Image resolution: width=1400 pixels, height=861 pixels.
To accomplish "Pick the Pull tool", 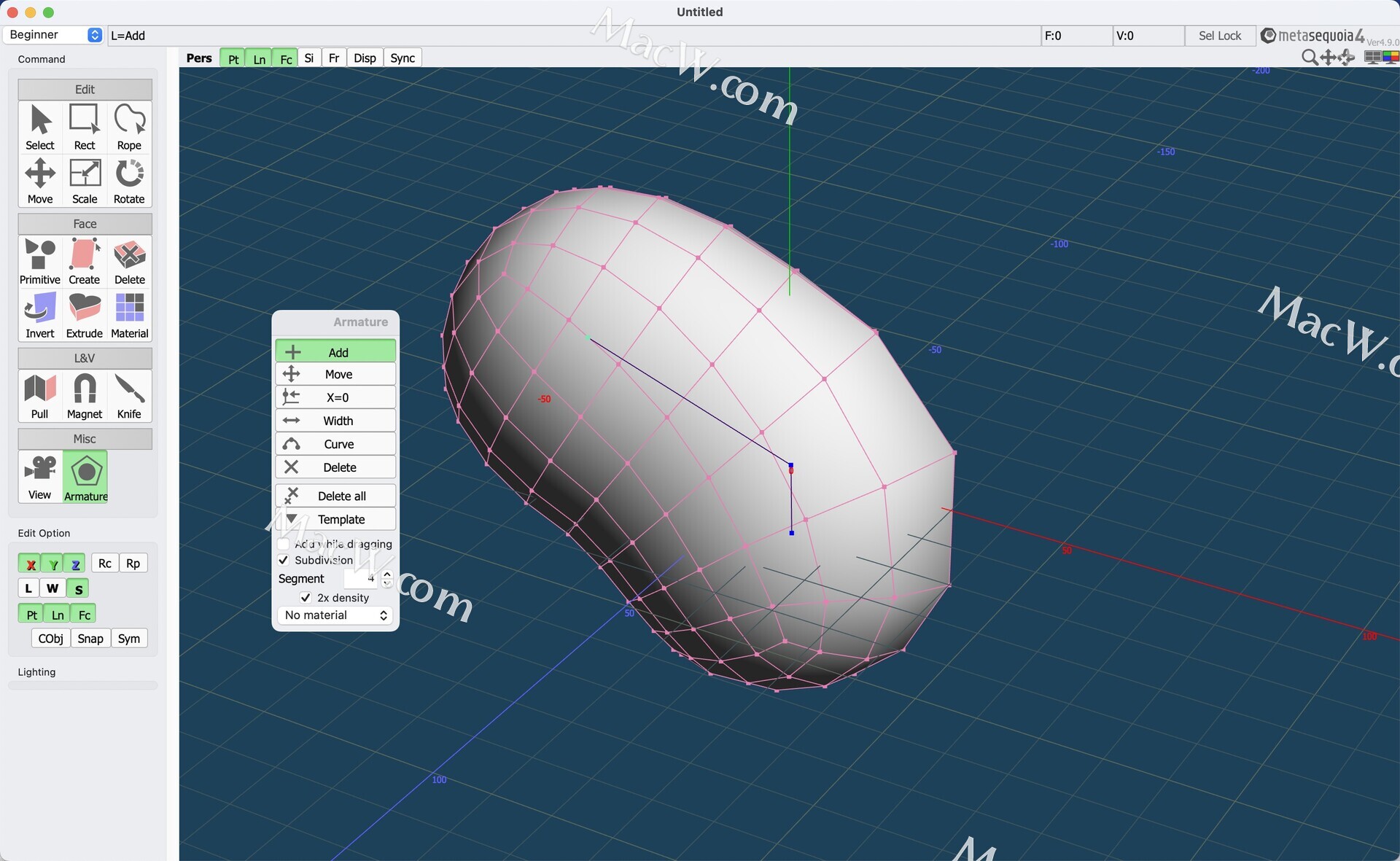I will tap(40, 396).
